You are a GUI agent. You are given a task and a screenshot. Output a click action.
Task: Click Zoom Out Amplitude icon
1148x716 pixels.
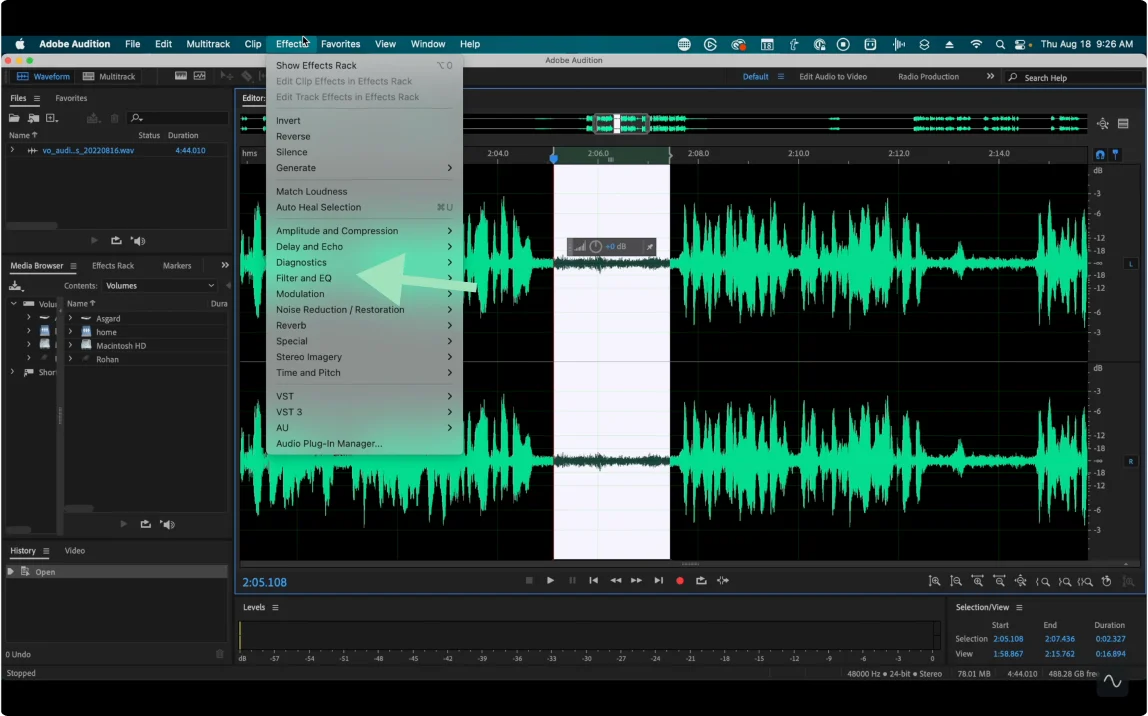tap(955, 581)
